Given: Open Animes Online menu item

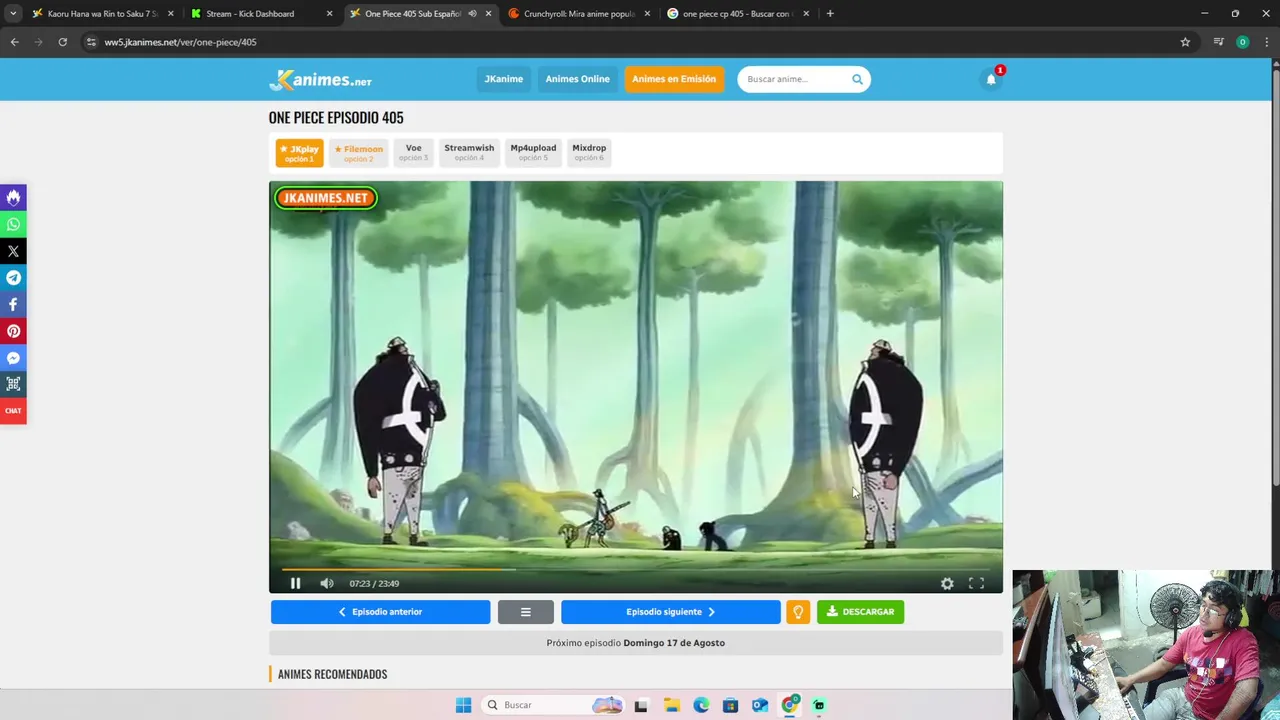Looking at the screenshot, I should coord(577,79).
